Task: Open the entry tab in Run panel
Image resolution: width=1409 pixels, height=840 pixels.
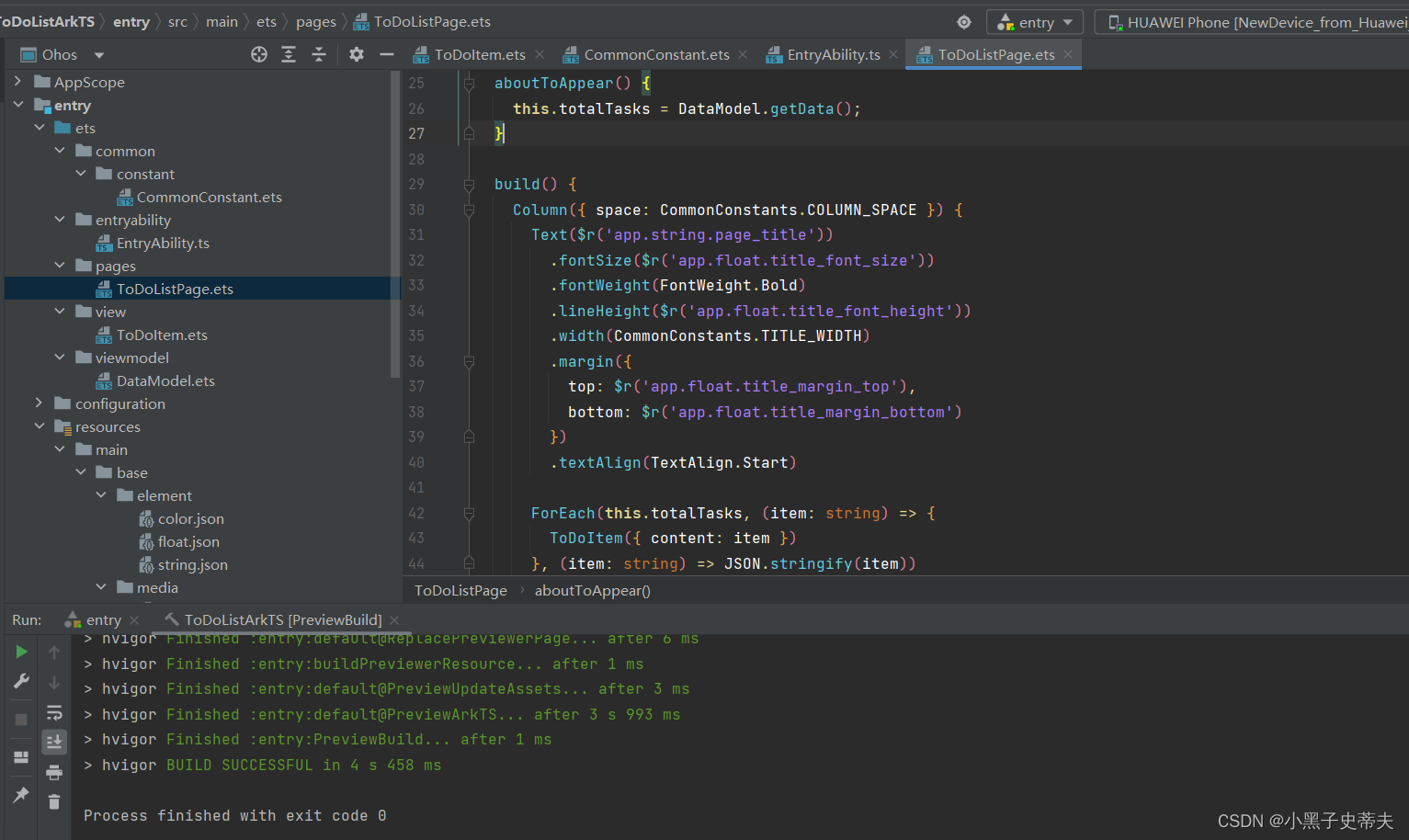Action: pyautogui.click(x=103, y=620)
